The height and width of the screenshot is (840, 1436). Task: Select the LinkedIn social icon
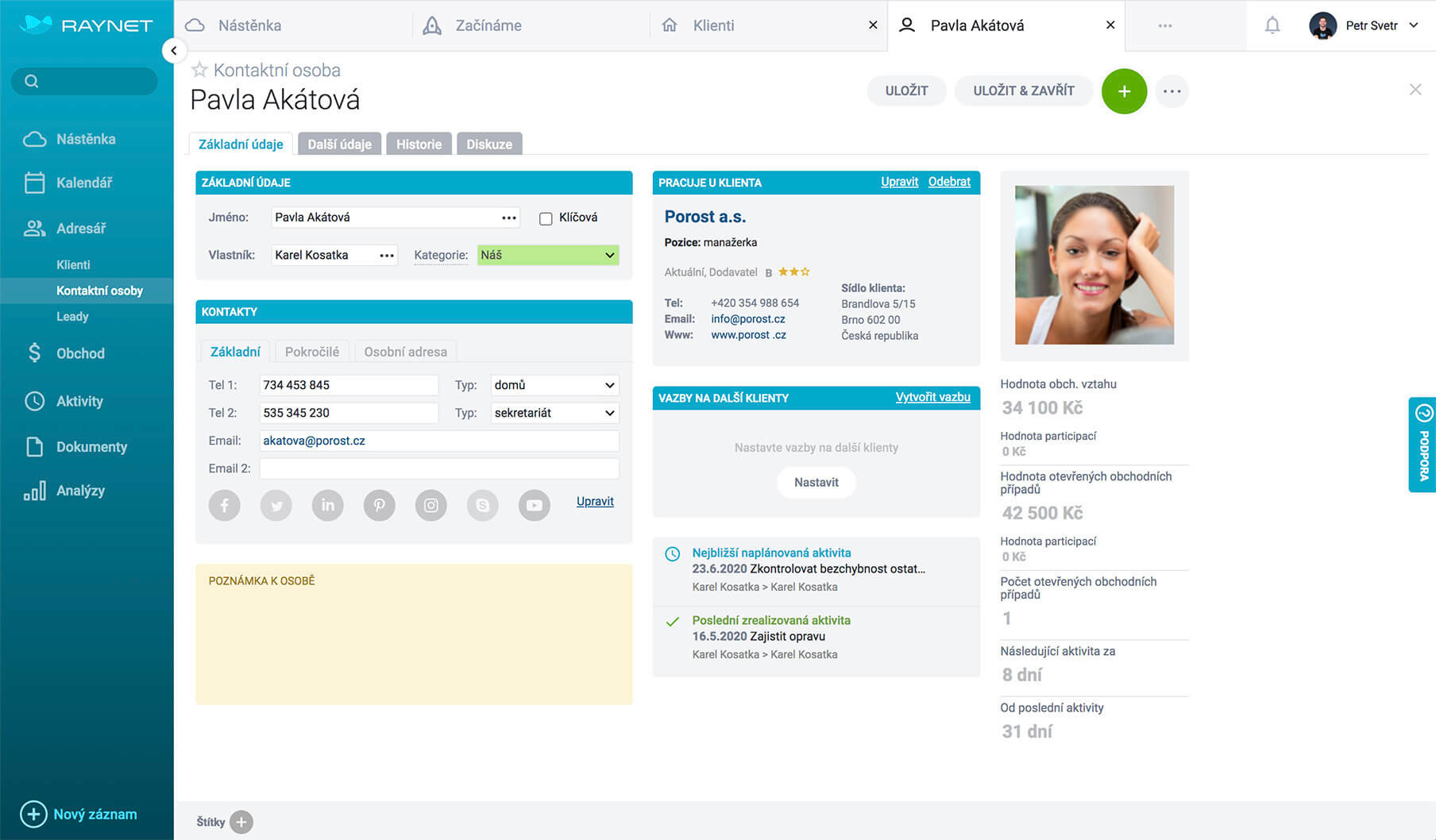327,505
